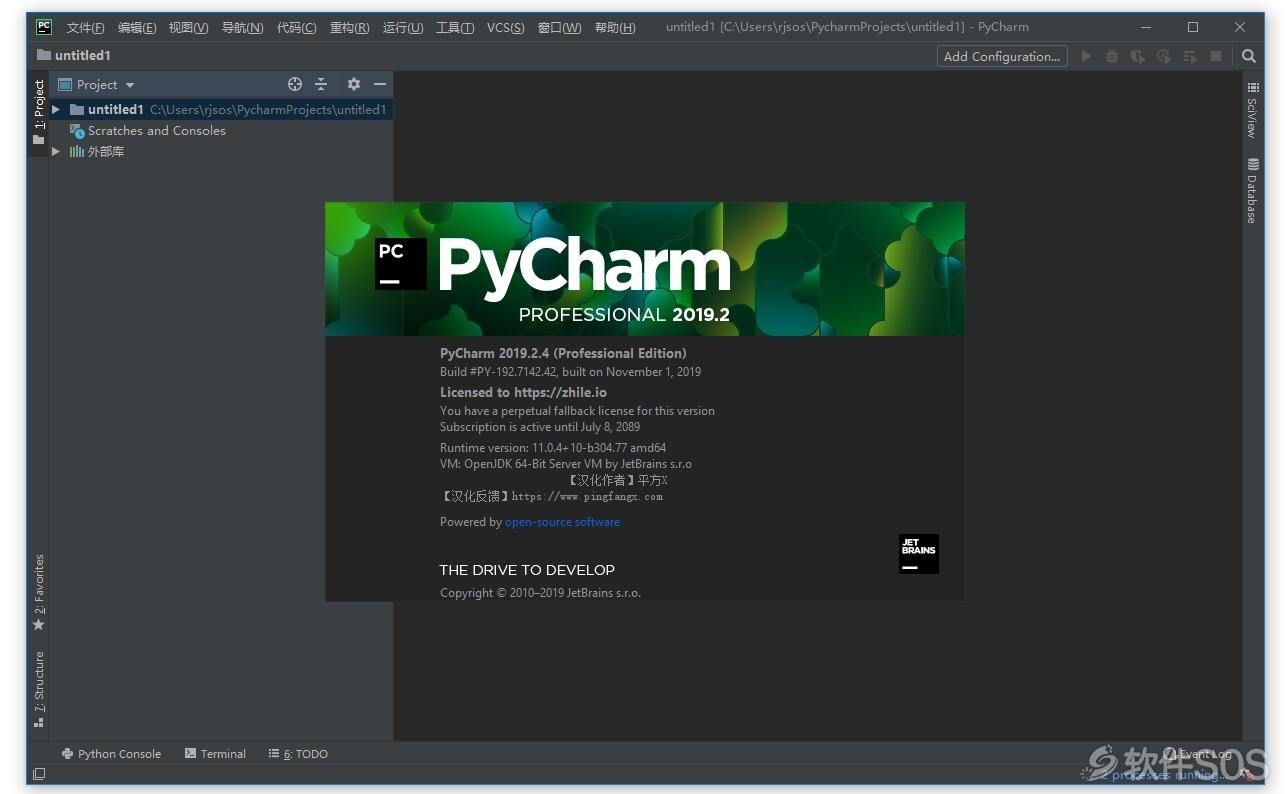Open the 视图(V) menu
This screenshot has height=794, width=1287.
(188, 28)
